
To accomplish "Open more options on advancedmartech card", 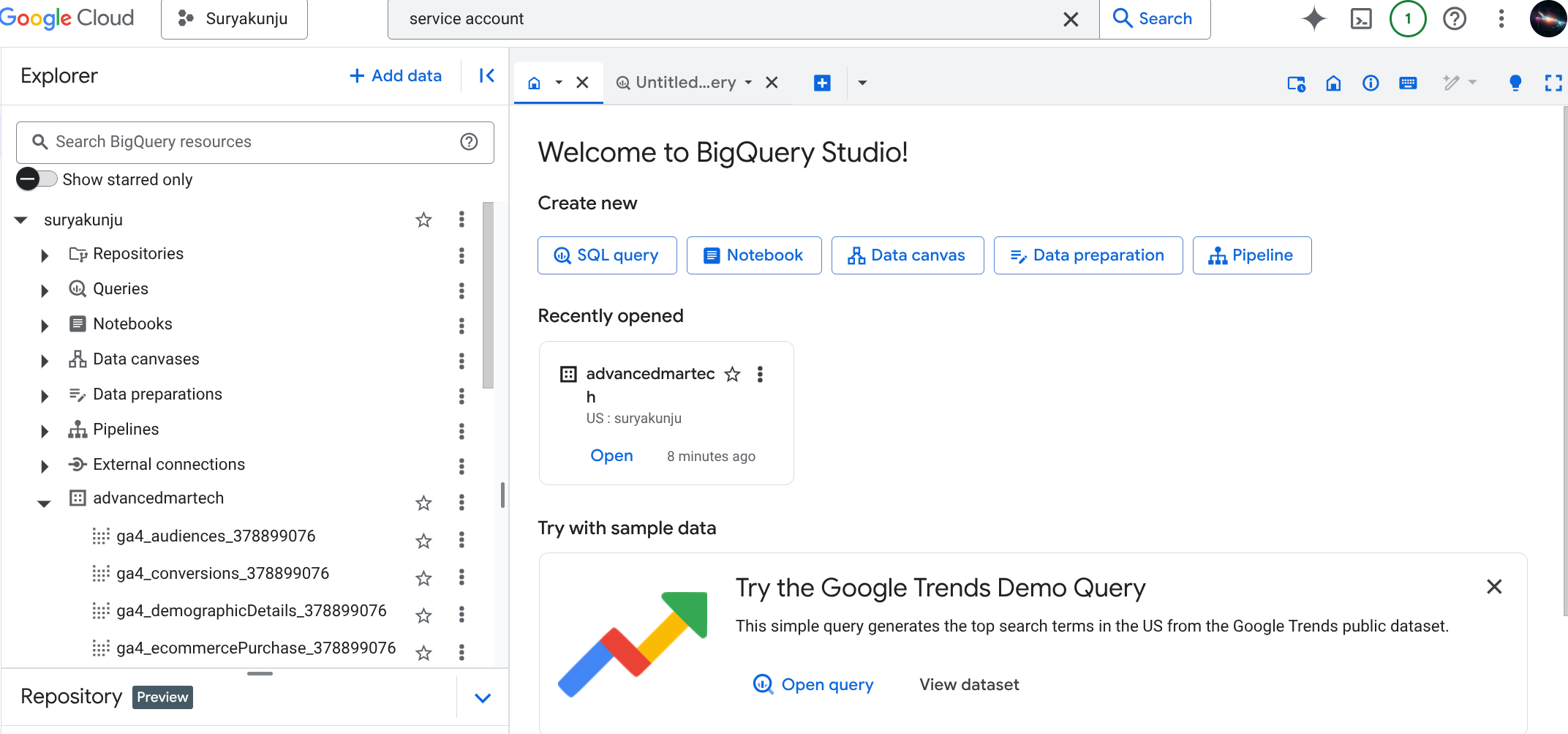I will [x=760, y=375].
